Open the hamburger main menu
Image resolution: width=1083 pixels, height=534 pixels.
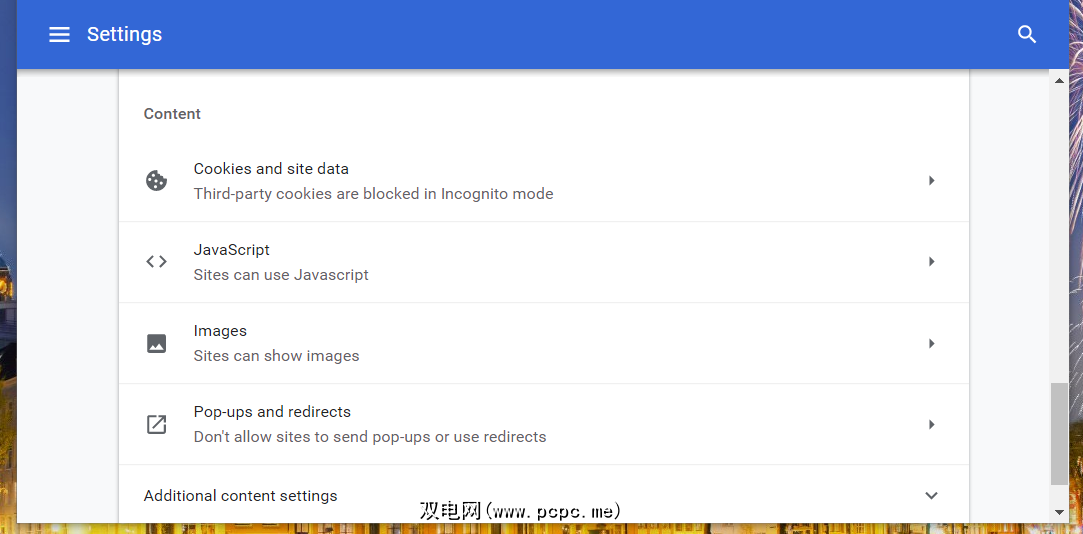click(x=60, y=35)
